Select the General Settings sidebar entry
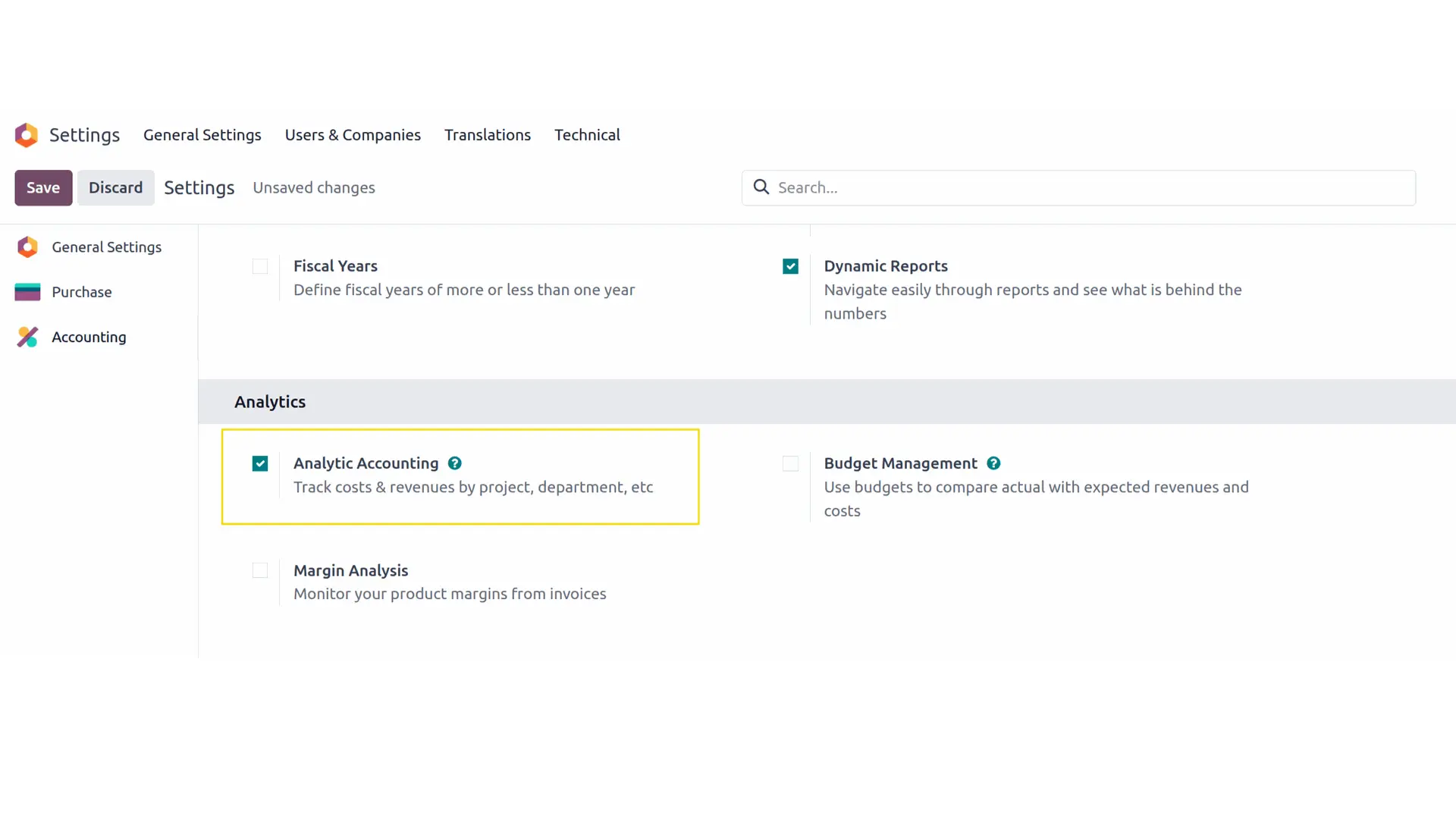 [107, 246]
